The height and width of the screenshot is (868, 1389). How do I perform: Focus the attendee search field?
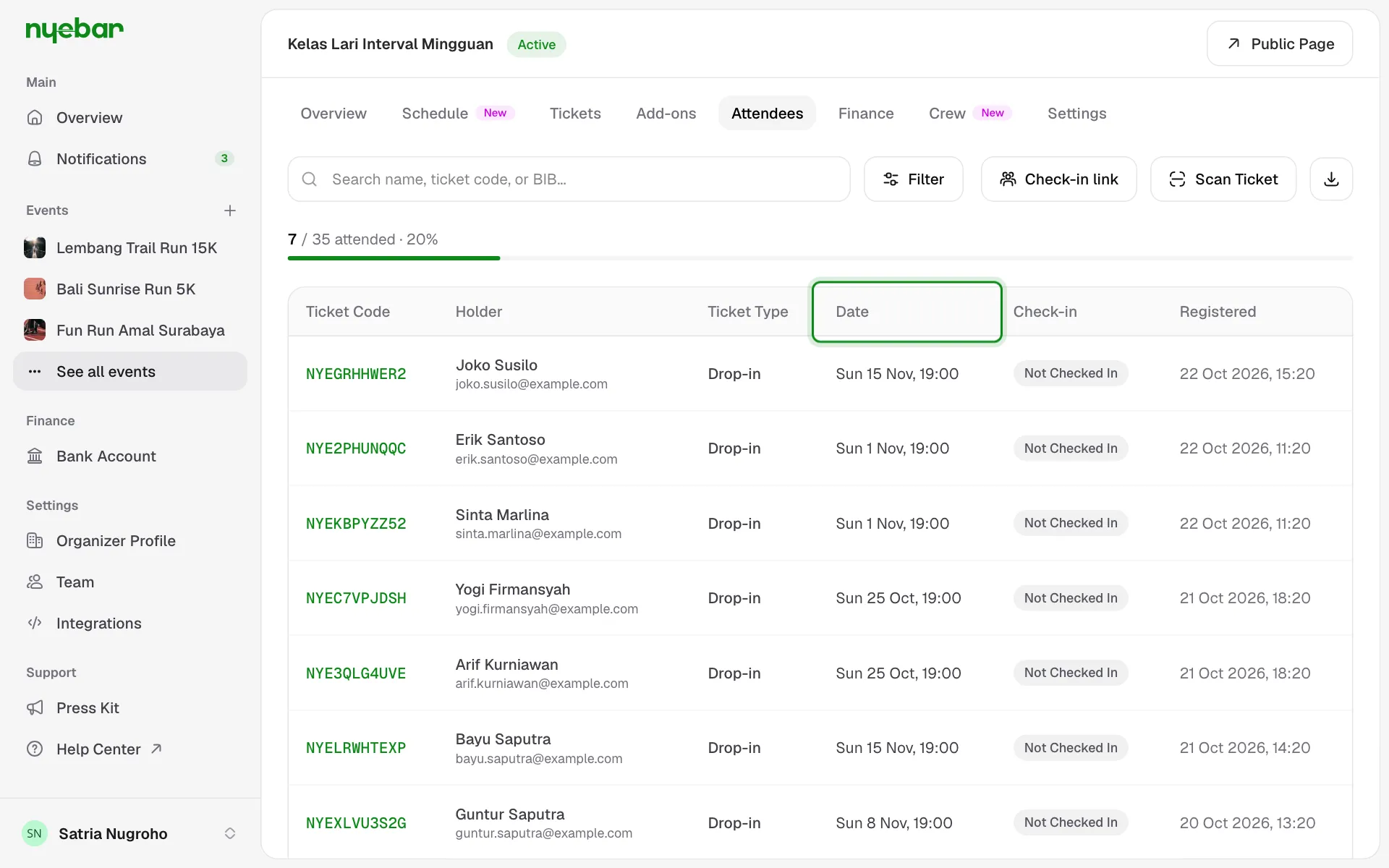click(569, 179)
